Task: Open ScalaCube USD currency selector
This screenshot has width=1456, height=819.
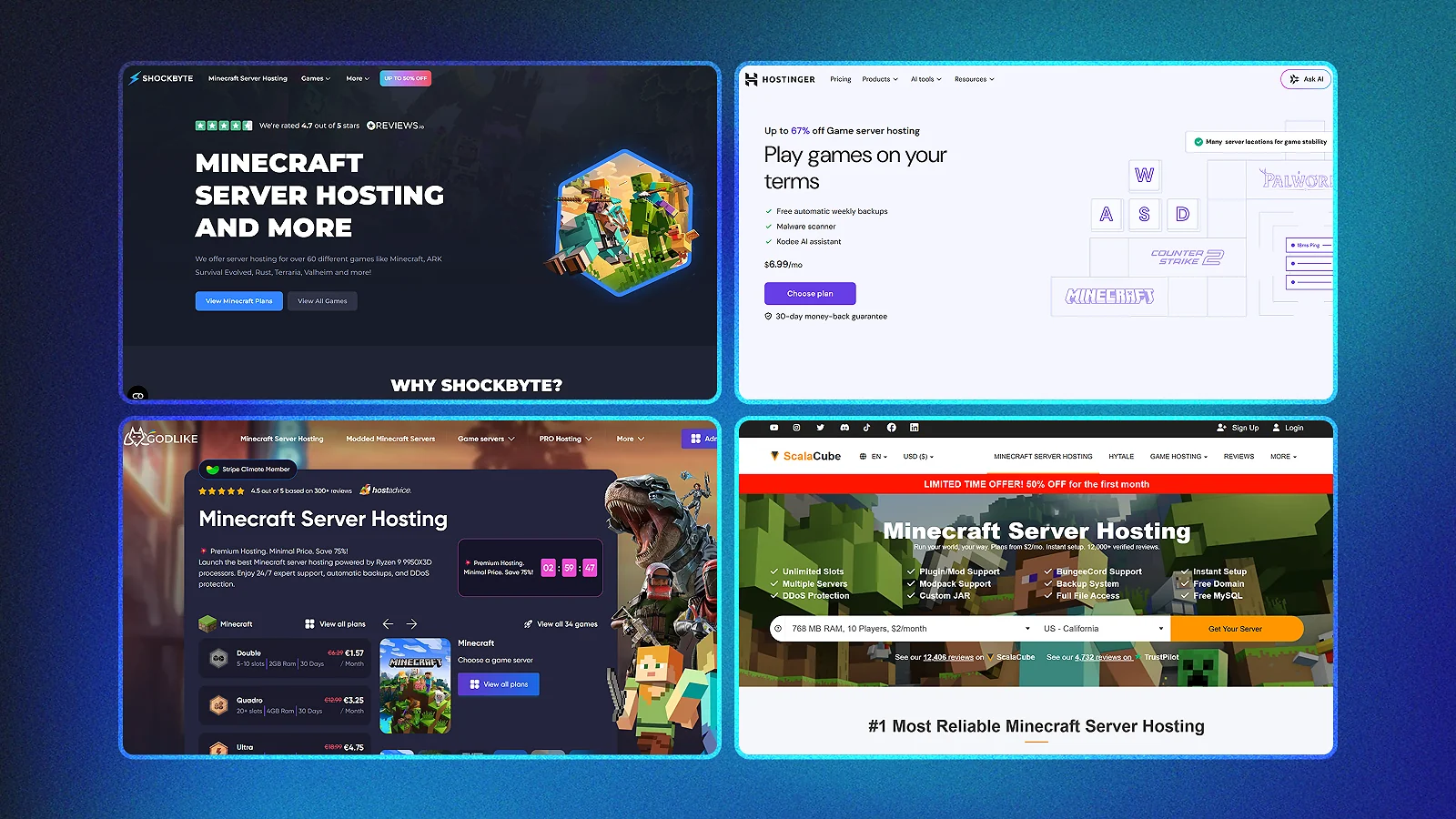Action: pos(918,457)
